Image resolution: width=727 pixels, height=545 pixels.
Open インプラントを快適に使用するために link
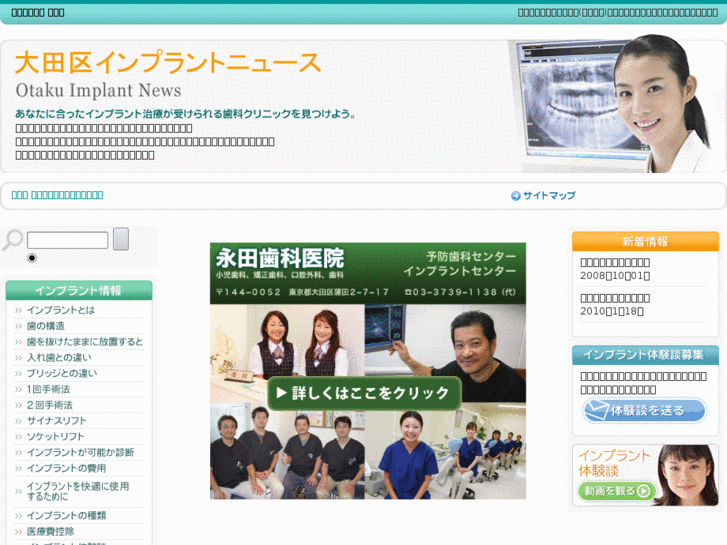click(78, 491)
